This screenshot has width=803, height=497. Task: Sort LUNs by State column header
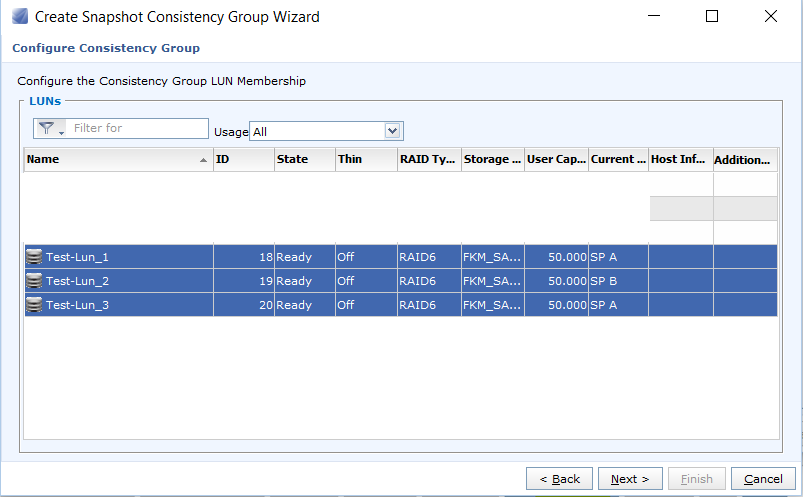click(305, 159)
